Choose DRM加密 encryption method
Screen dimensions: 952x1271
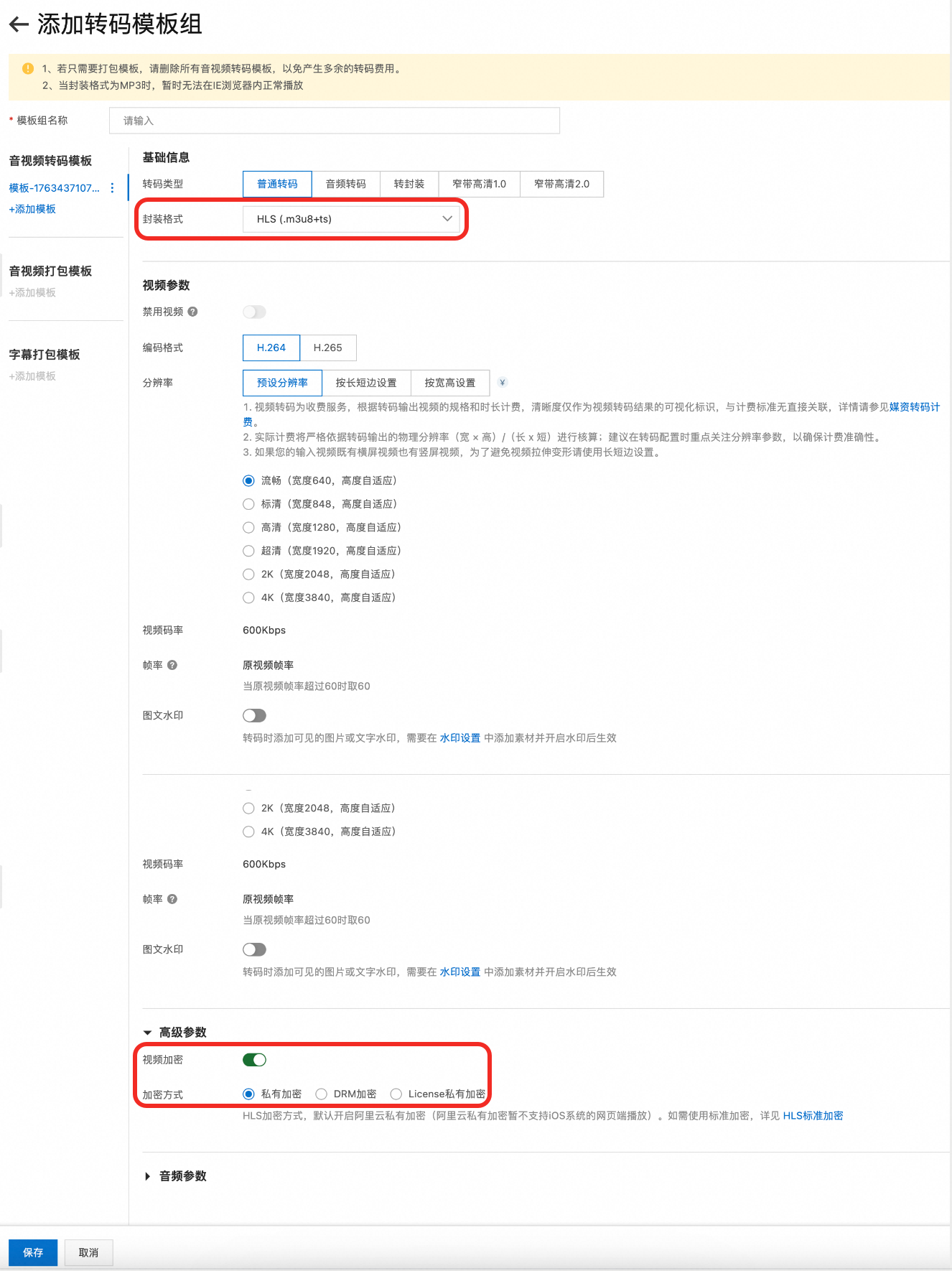[x=322, y=1094]
